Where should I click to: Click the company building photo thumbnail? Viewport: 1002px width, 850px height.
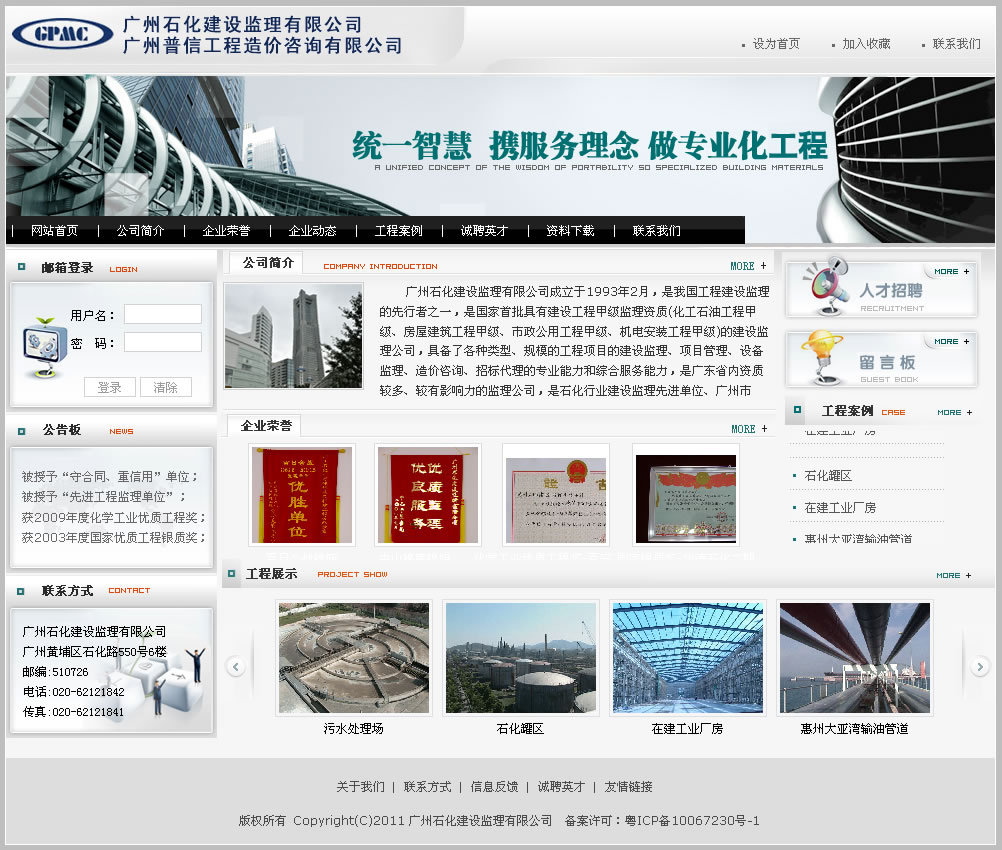[293, 336]
